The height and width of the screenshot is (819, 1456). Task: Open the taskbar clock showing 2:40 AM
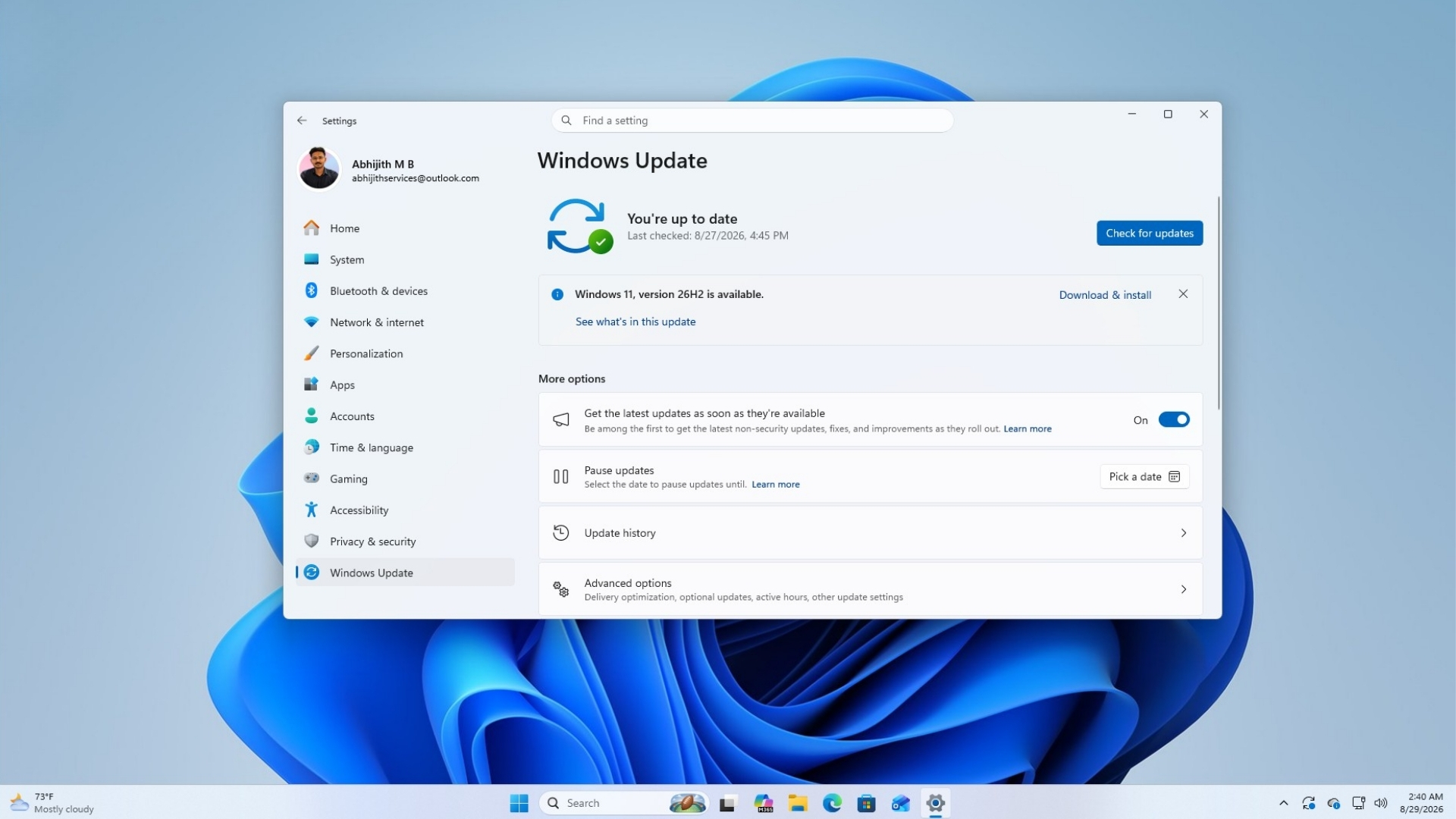pyautogui.click(x=1422, y=803)
